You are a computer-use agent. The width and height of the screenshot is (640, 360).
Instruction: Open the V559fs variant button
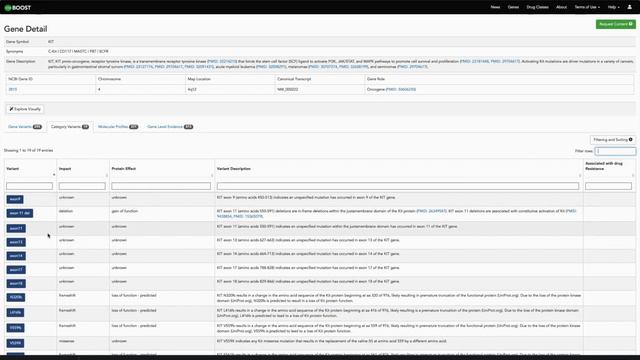tap(15, 328)
